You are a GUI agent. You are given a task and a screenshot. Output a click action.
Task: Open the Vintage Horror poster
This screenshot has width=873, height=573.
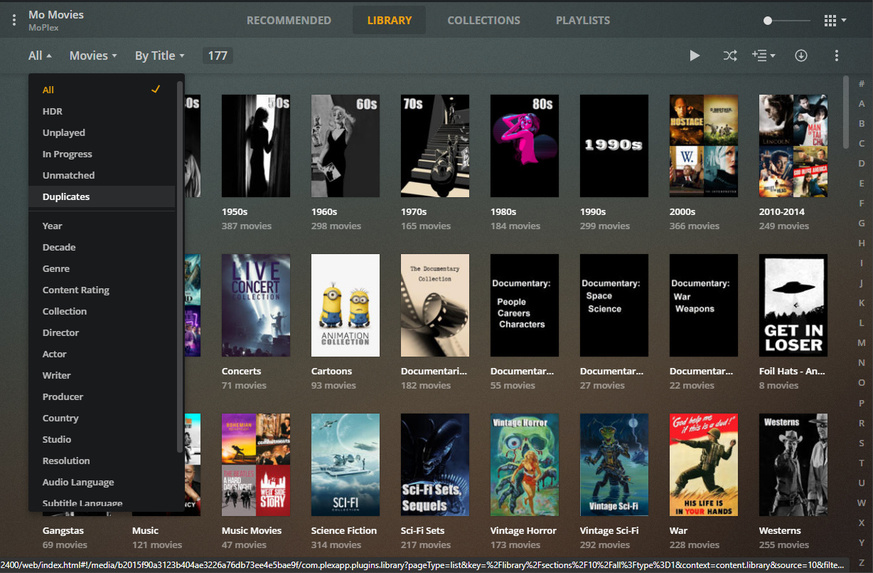(524, 464)
